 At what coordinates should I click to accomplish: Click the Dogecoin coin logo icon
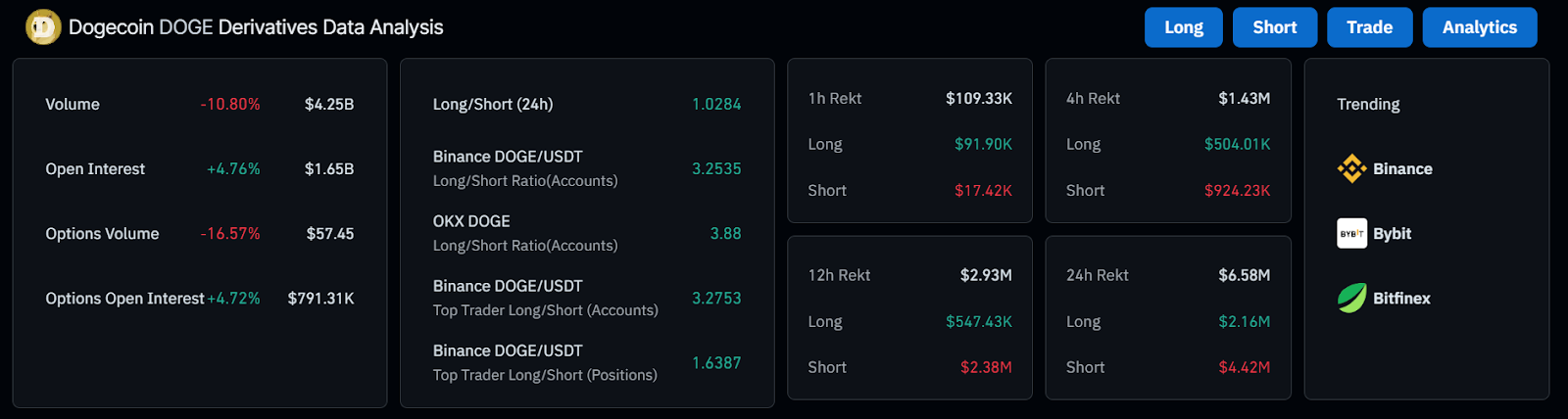click(x=43, y=27)
